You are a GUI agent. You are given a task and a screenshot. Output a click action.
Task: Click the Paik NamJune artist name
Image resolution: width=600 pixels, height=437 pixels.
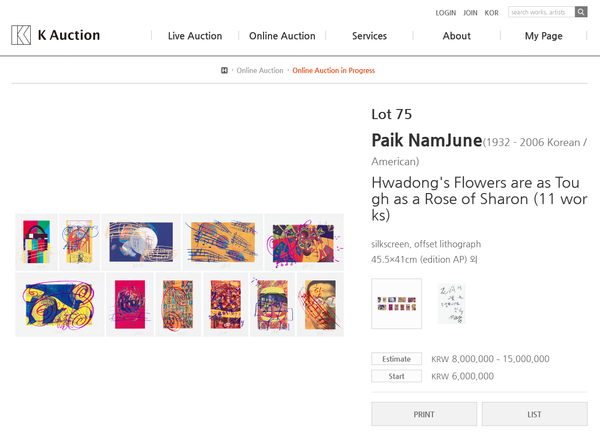426,140
